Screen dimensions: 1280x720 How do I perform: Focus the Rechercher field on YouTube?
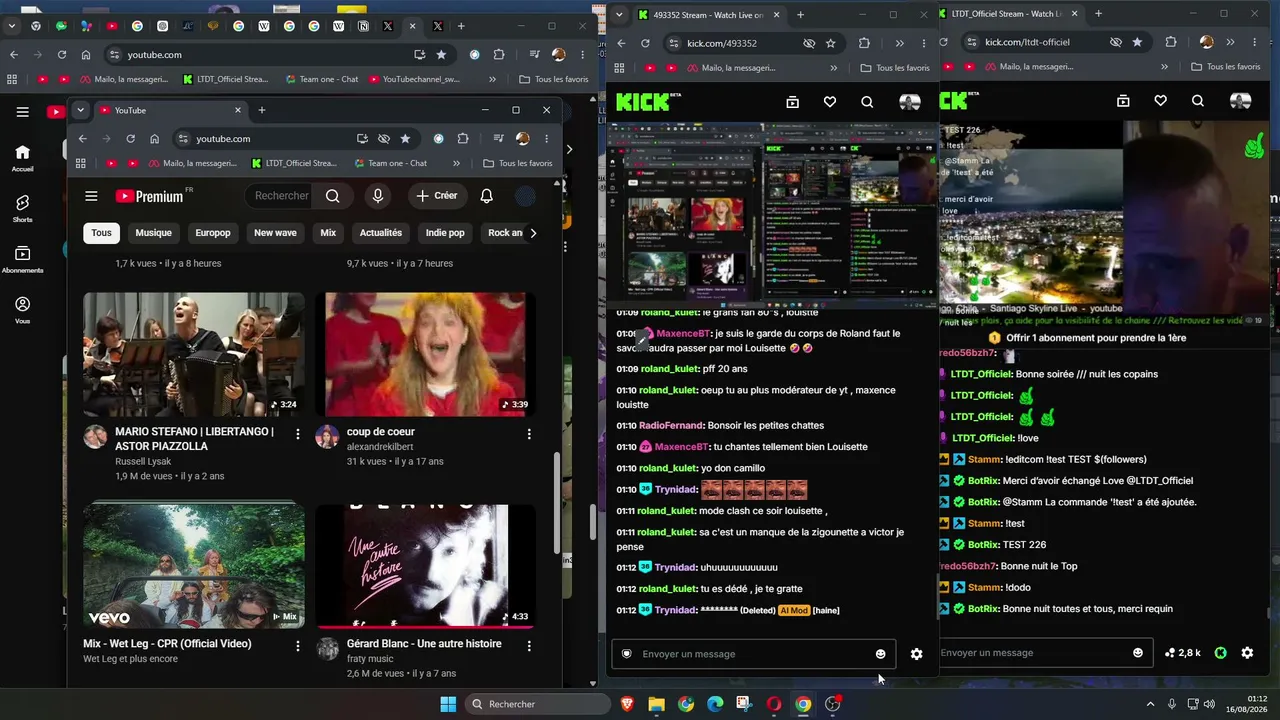tap(281, 196)
